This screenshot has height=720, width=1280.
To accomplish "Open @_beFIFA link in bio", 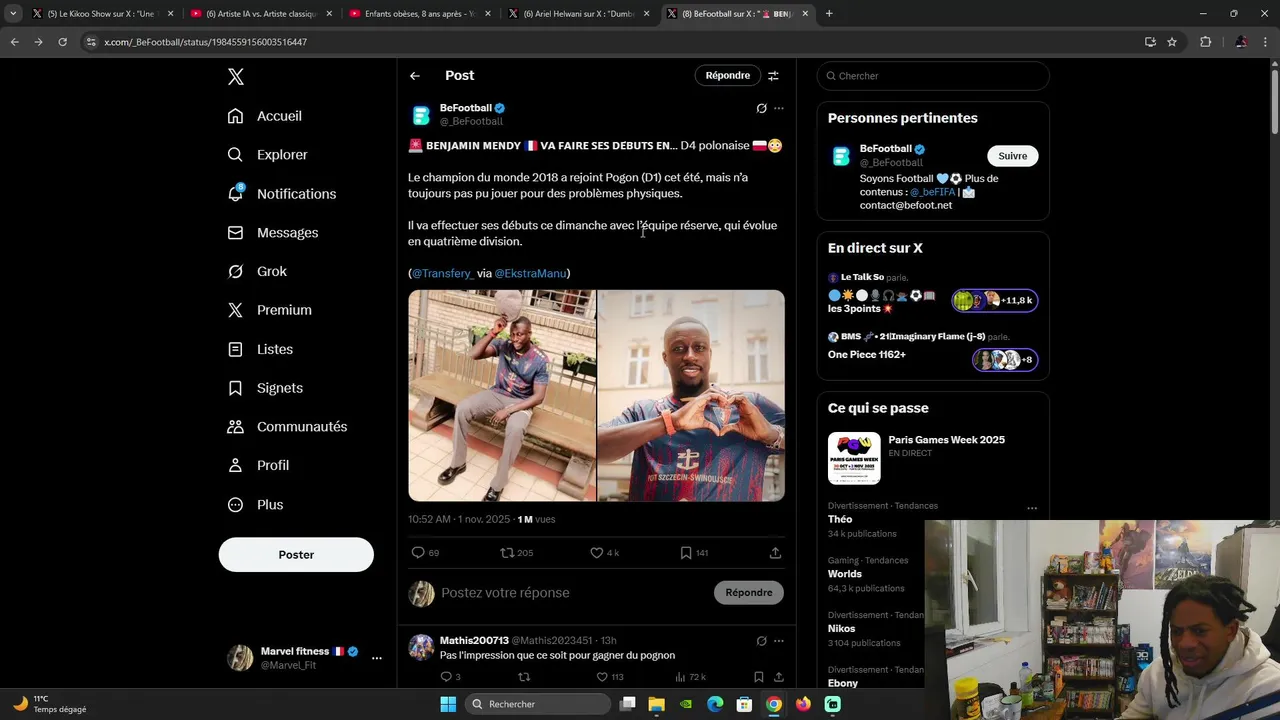I will pos(932,192).
